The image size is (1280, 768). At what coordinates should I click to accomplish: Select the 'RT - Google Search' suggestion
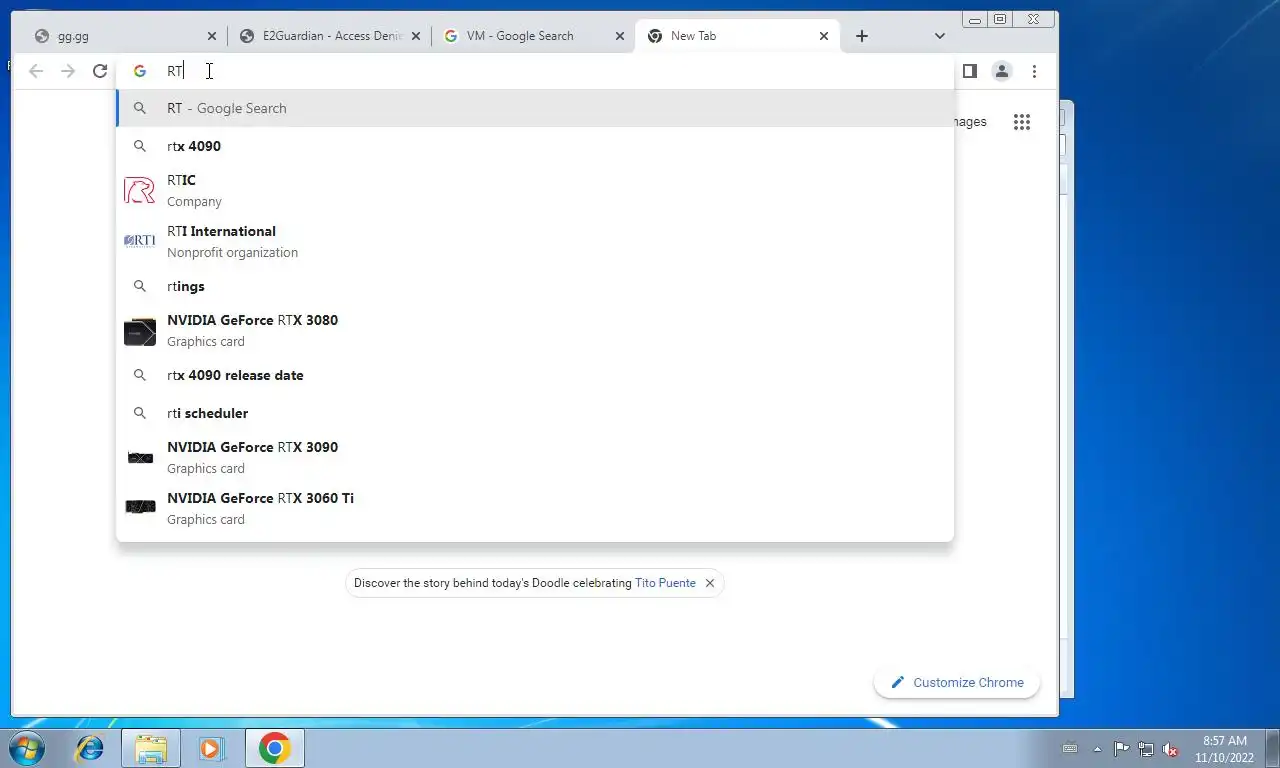(535, 108)
